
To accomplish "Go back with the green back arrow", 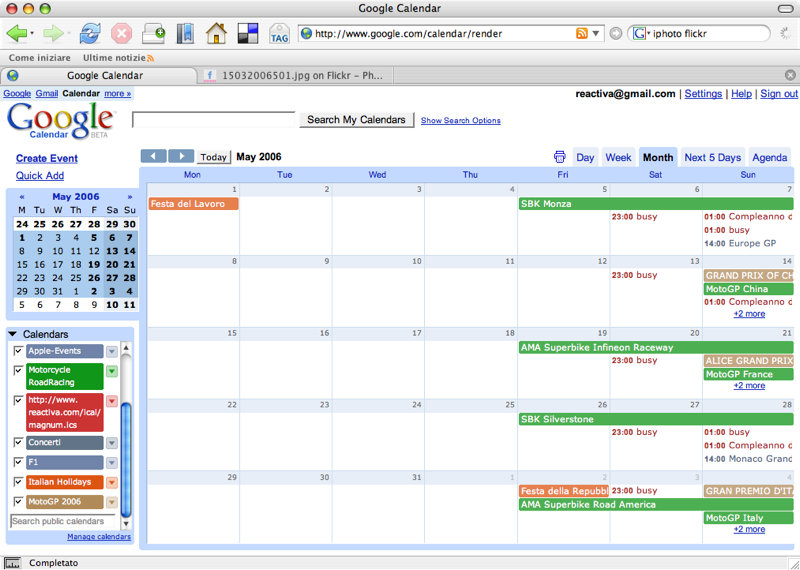I will [x=16, y=34].
